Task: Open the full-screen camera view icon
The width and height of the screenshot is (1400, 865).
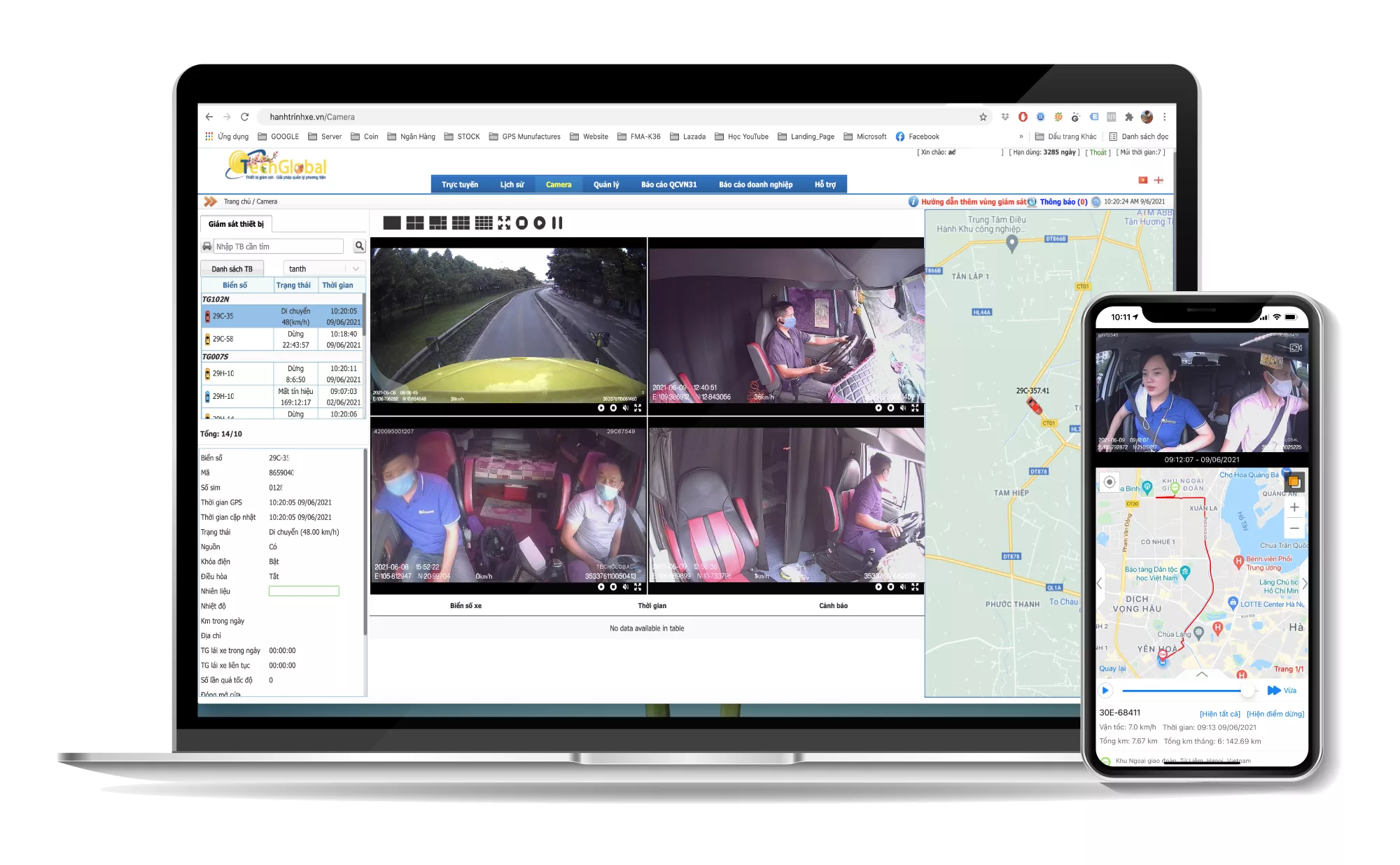Action: coord(504,223)
